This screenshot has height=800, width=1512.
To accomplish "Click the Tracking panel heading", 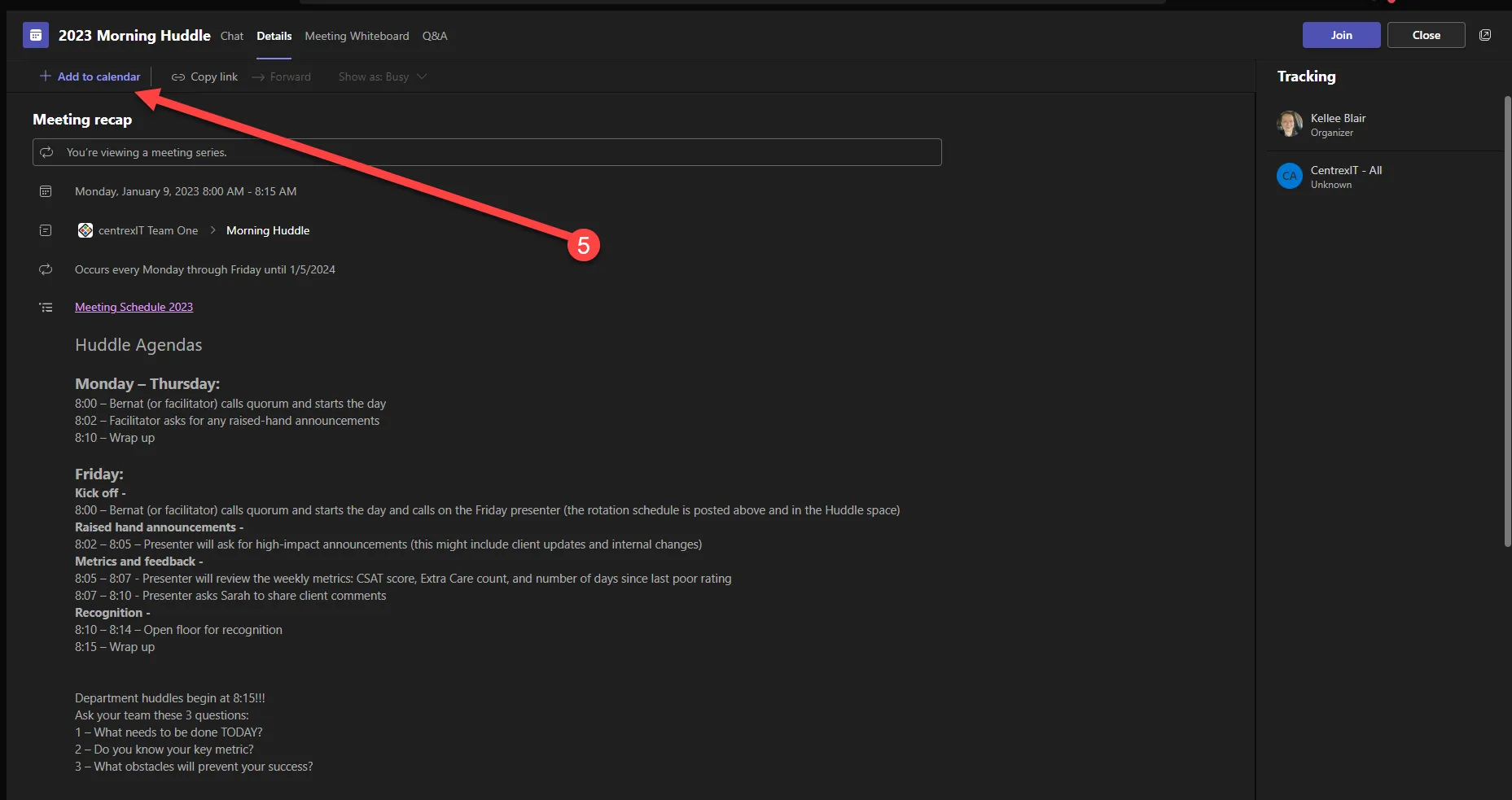I will point(1306,77).
